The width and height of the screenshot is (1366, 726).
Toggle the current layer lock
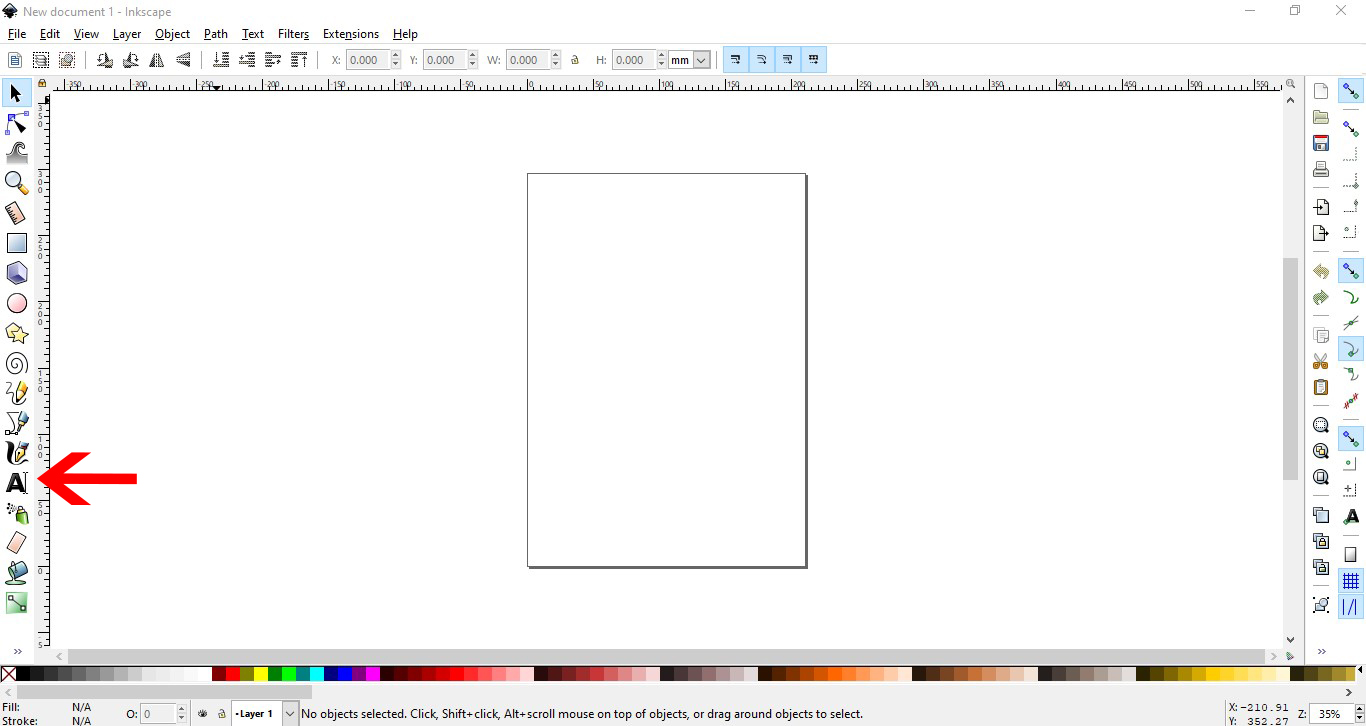tap(221, 714)
